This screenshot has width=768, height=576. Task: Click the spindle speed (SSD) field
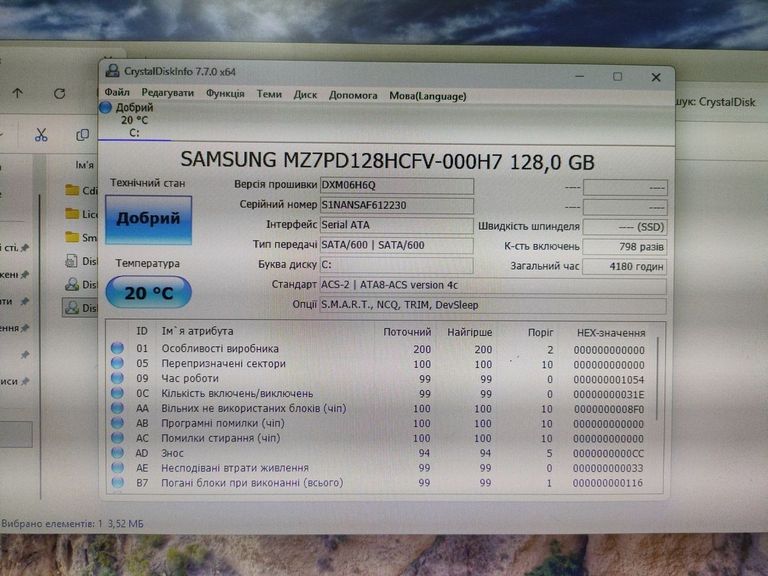pyautogui.click(x=624, y=227)
